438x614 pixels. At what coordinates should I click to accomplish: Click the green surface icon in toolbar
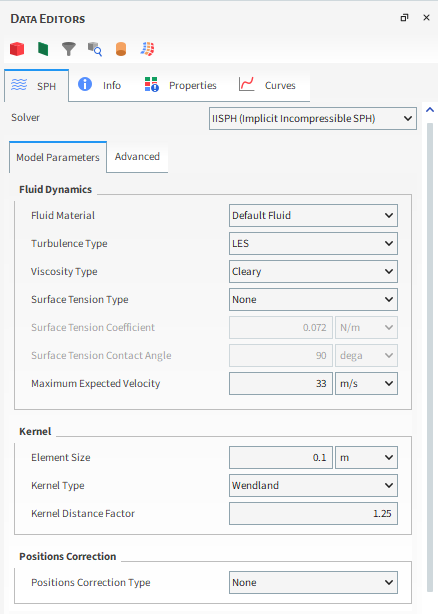click(x=43, y=49)
